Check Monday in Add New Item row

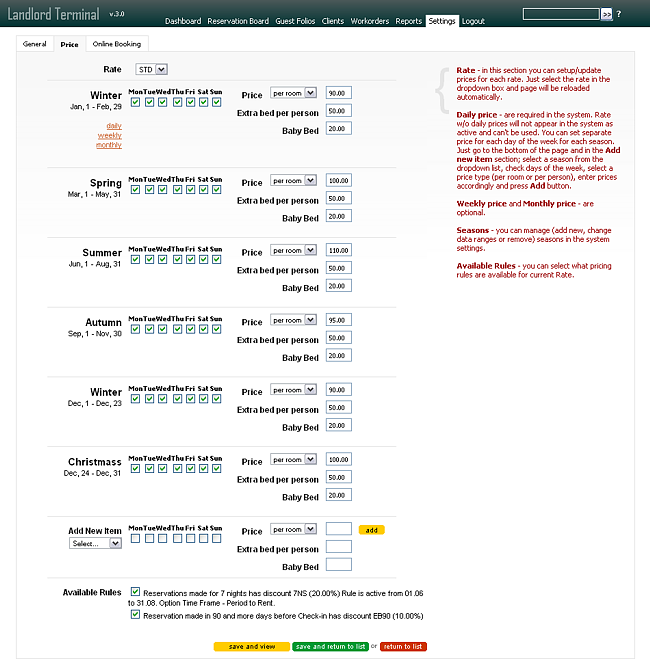[135, 538]
